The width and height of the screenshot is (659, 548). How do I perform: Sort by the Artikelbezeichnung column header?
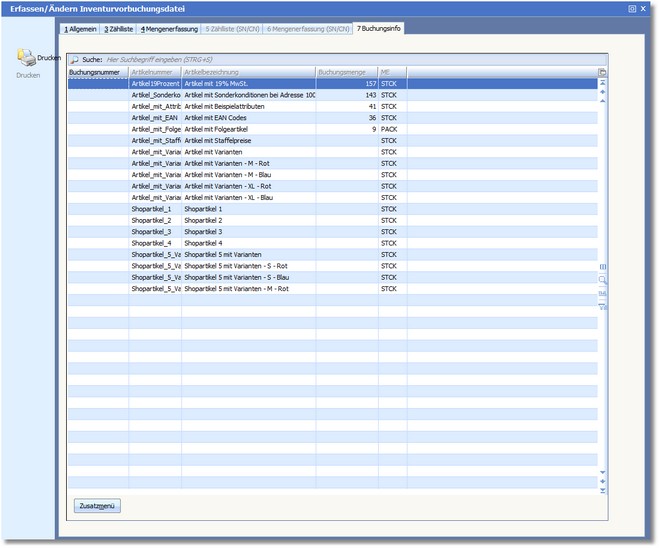click(x=246, y=73)
